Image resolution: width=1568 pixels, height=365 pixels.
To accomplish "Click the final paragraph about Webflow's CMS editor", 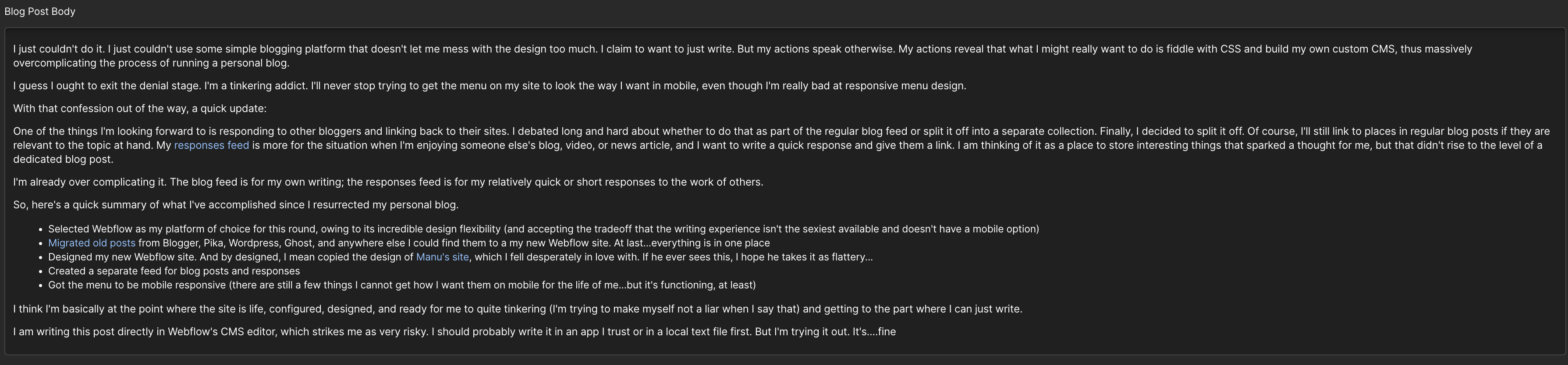I will (455, 332).
